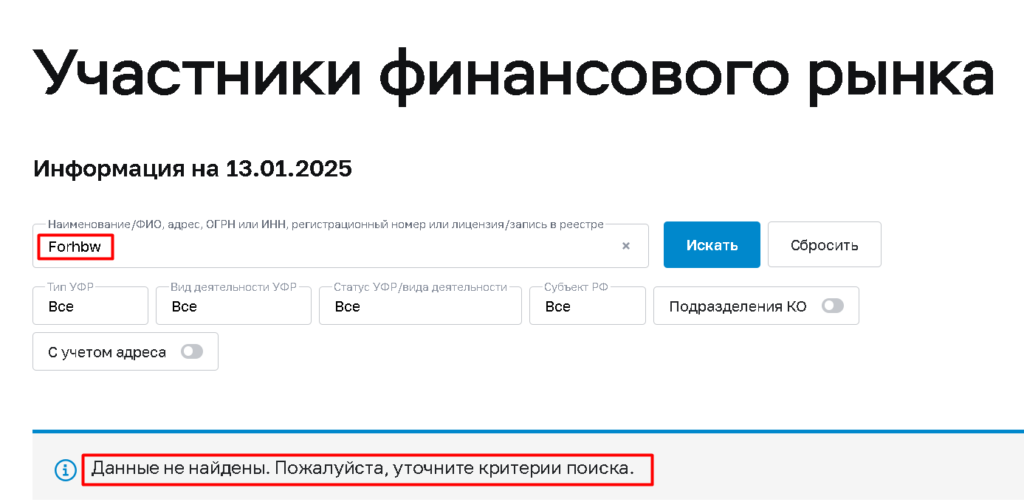The image size is (1024, 502).
Task: Expand the Вид деятельности УФР dropdown
Action: coord(233,306)
